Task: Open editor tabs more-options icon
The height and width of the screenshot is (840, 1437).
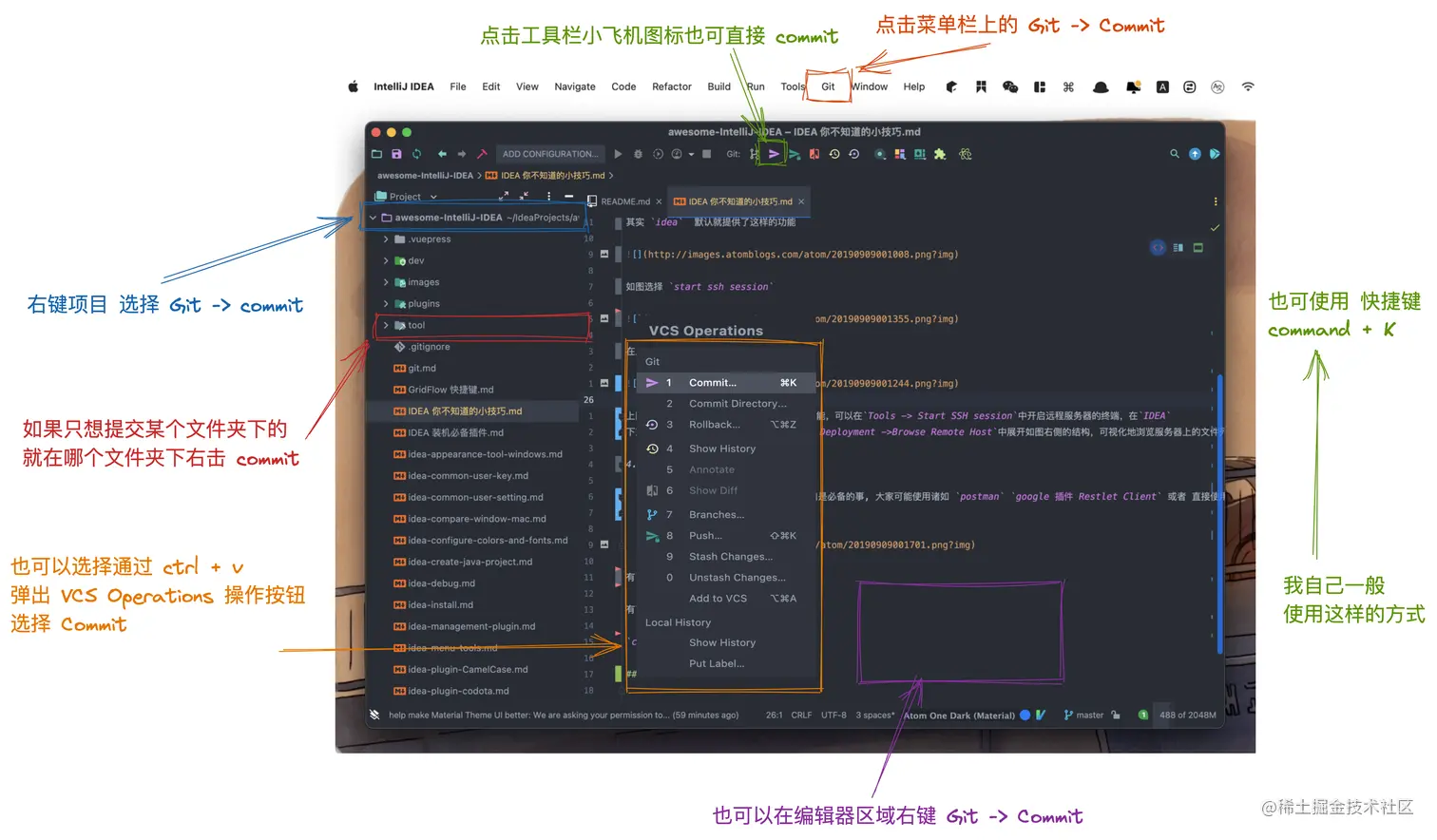Action: tap(1216, 201)
